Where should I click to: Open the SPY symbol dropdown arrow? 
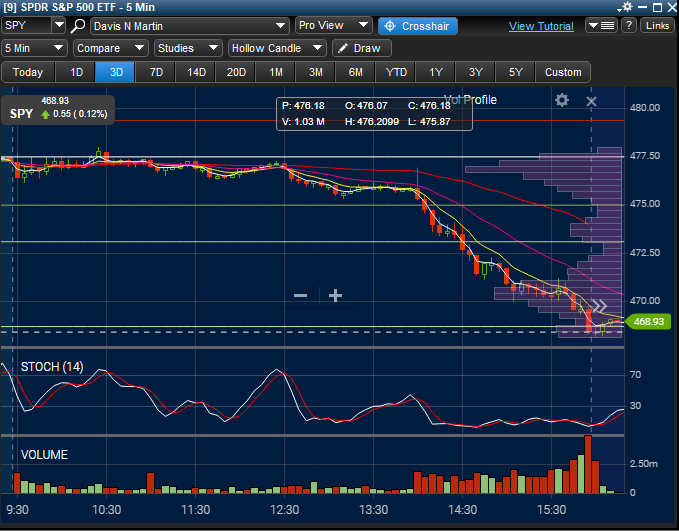coord(59,25)
